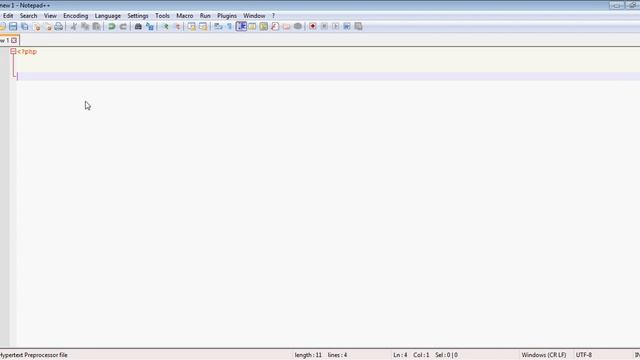Save the current file using toolbar
This screenshot has height=360, width=640.
click(13, 27)
